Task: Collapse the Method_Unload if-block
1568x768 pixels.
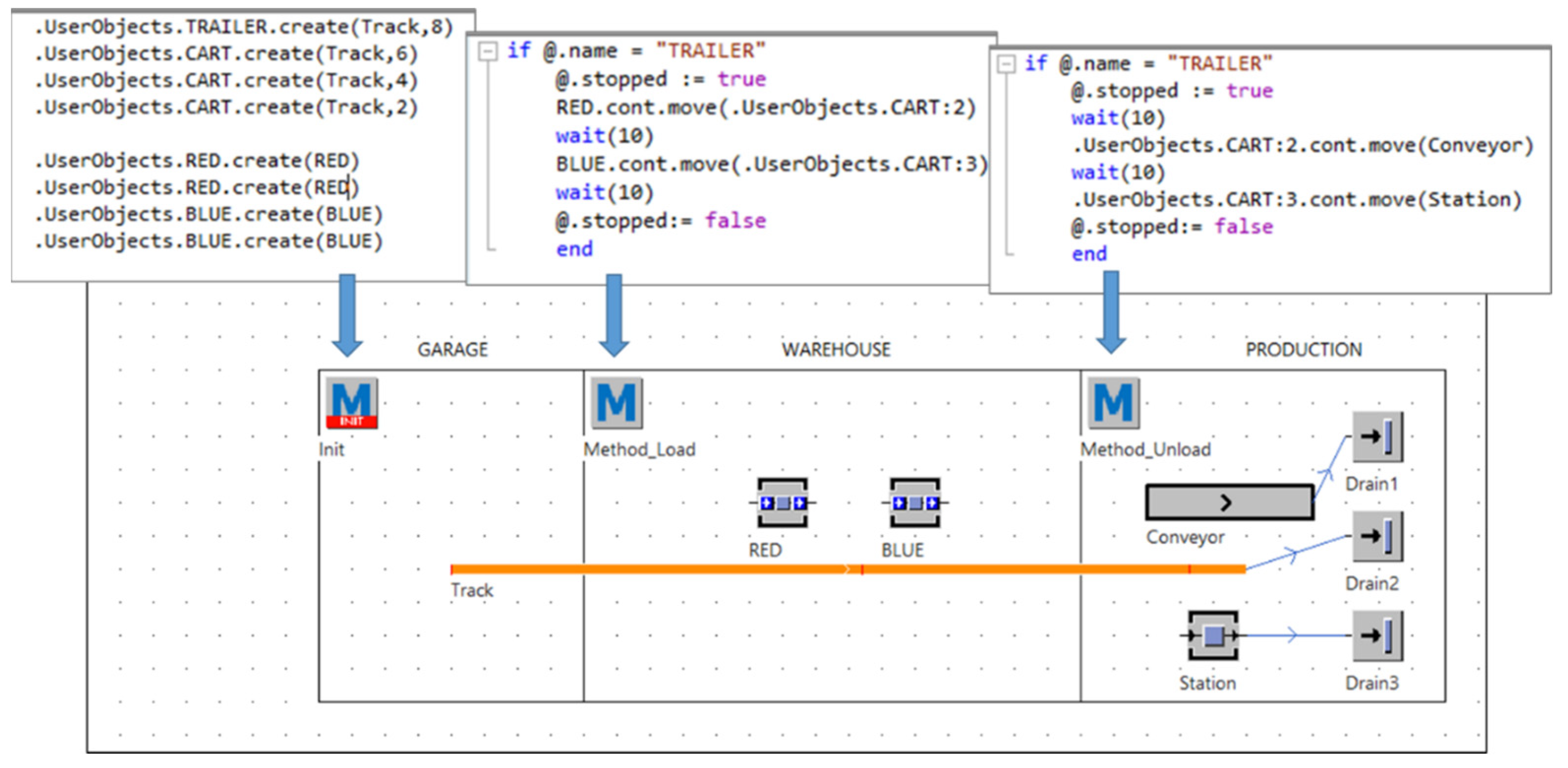Action: pyautogui.click(x=1006, y=63)
